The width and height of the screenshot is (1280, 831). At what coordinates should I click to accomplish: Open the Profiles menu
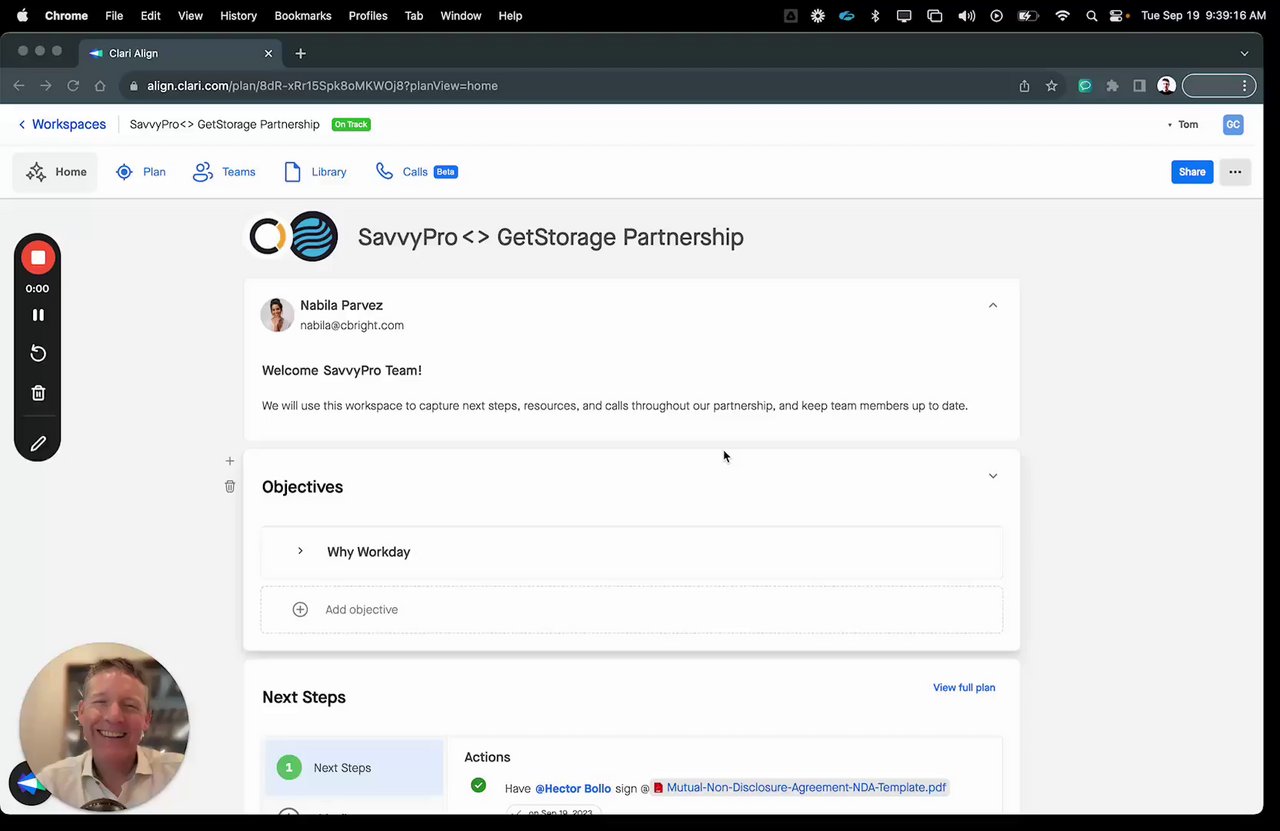click(368, 15)
